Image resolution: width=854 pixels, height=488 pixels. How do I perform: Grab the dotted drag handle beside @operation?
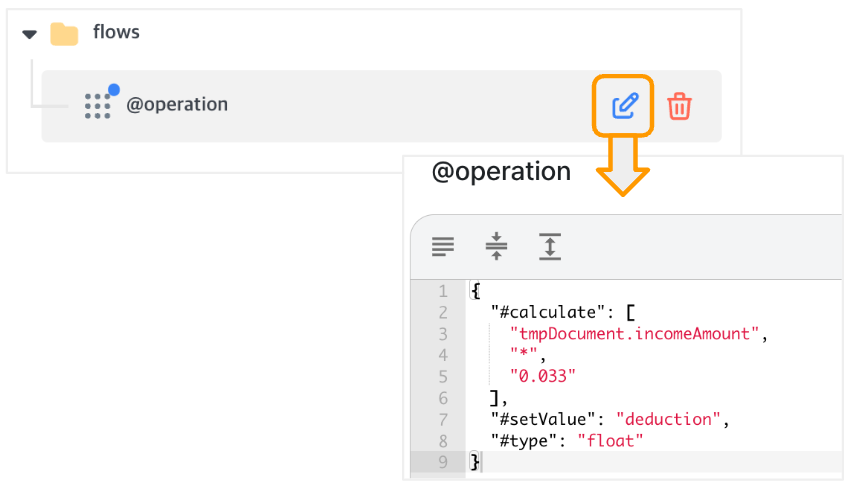click(97, 106)
